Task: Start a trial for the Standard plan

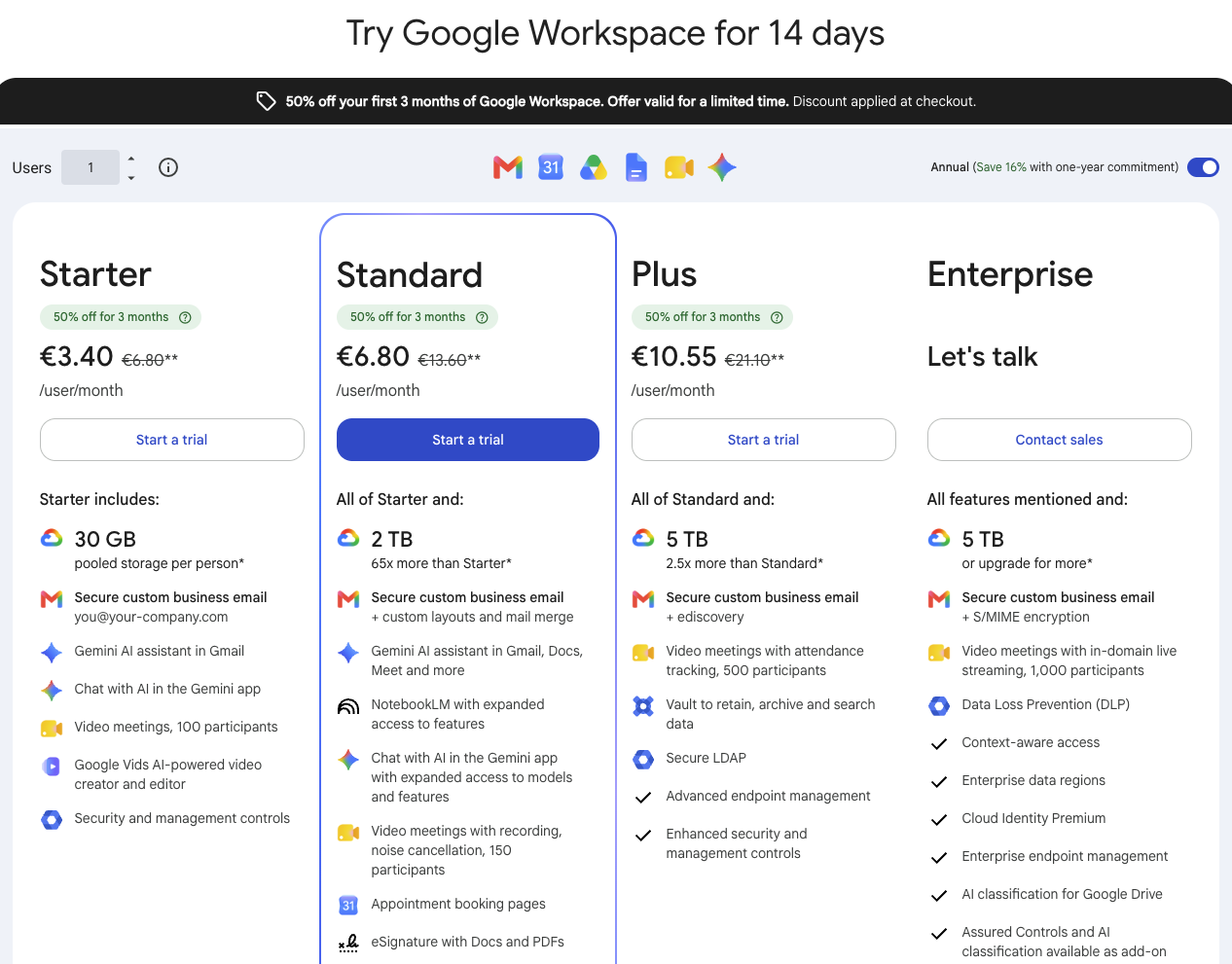Action: click(x=468, y=440)
